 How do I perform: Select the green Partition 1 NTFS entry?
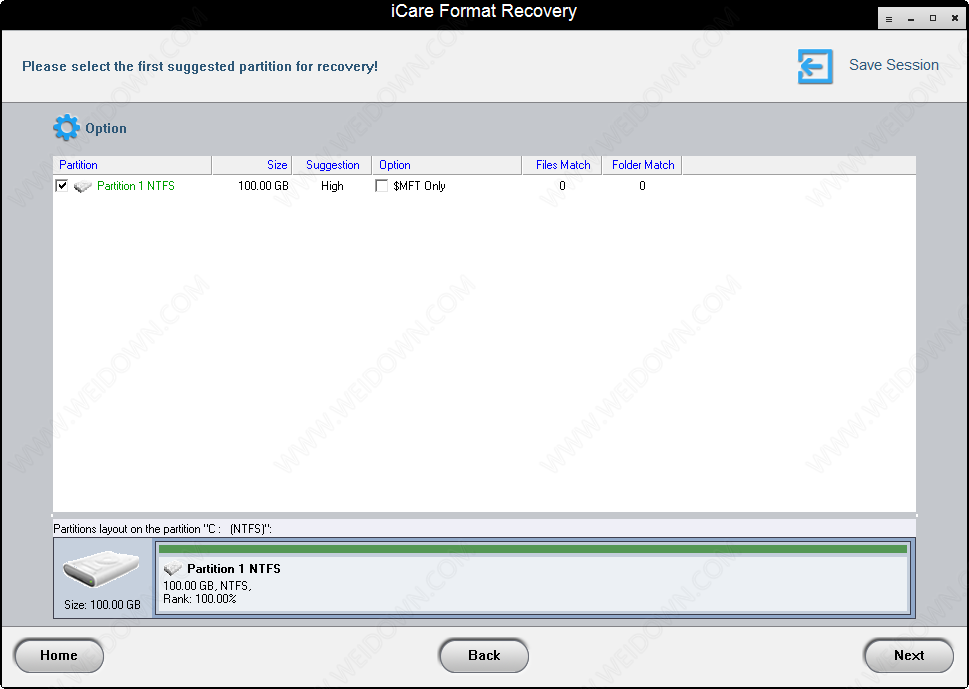[136, 186]
